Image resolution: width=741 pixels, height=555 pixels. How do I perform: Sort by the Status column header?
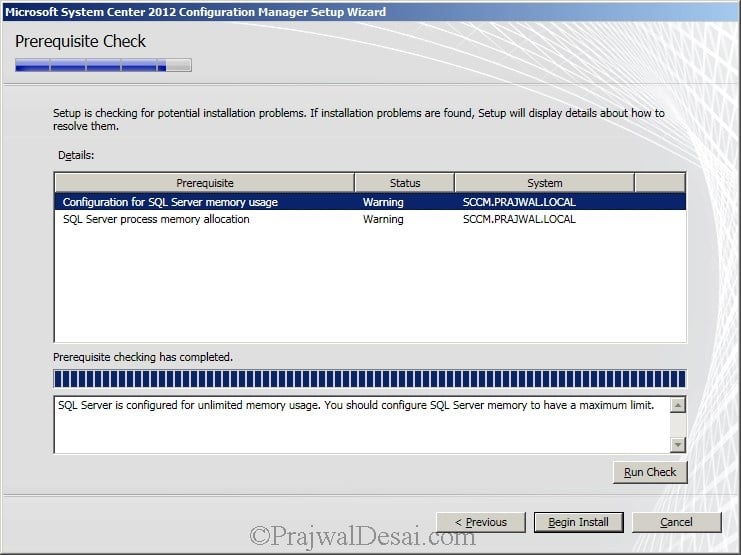405,183
